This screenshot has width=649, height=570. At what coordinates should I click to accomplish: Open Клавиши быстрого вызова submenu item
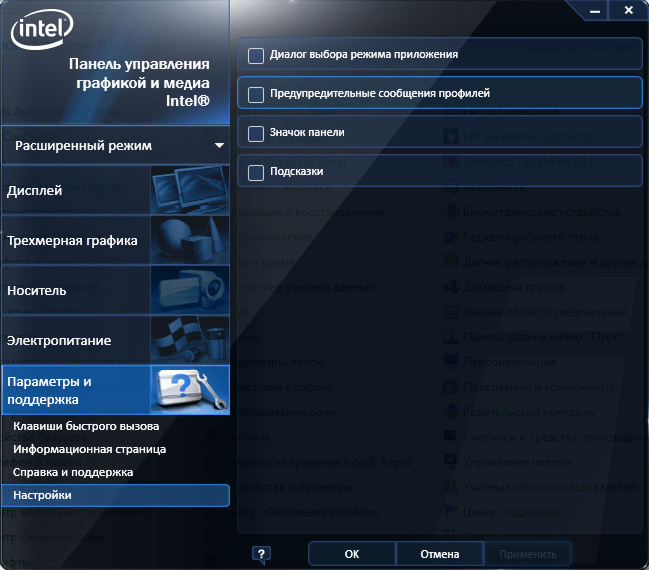(86, 426)
